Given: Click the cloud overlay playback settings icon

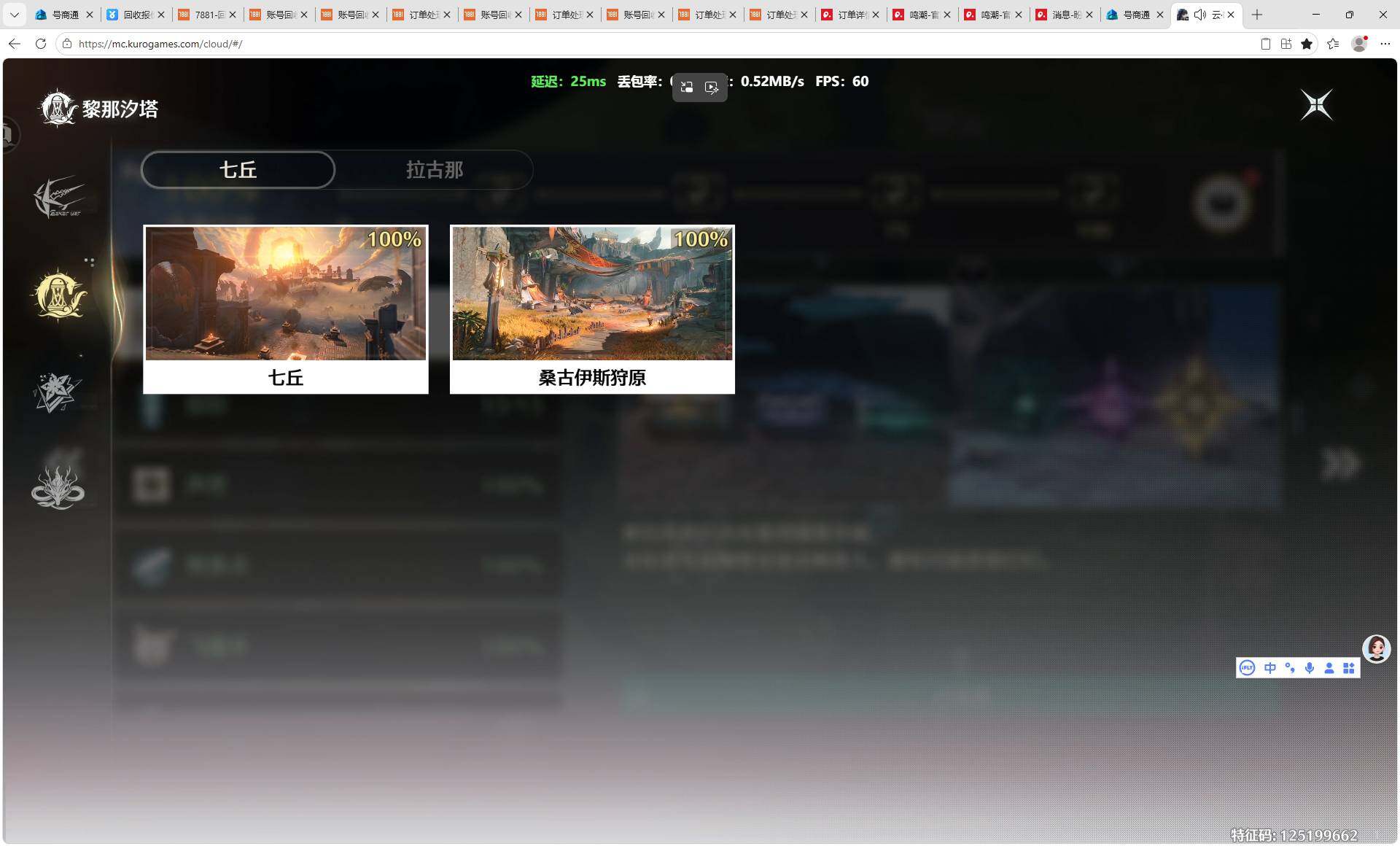Looking at the screenshot, I should click(712, 88).
